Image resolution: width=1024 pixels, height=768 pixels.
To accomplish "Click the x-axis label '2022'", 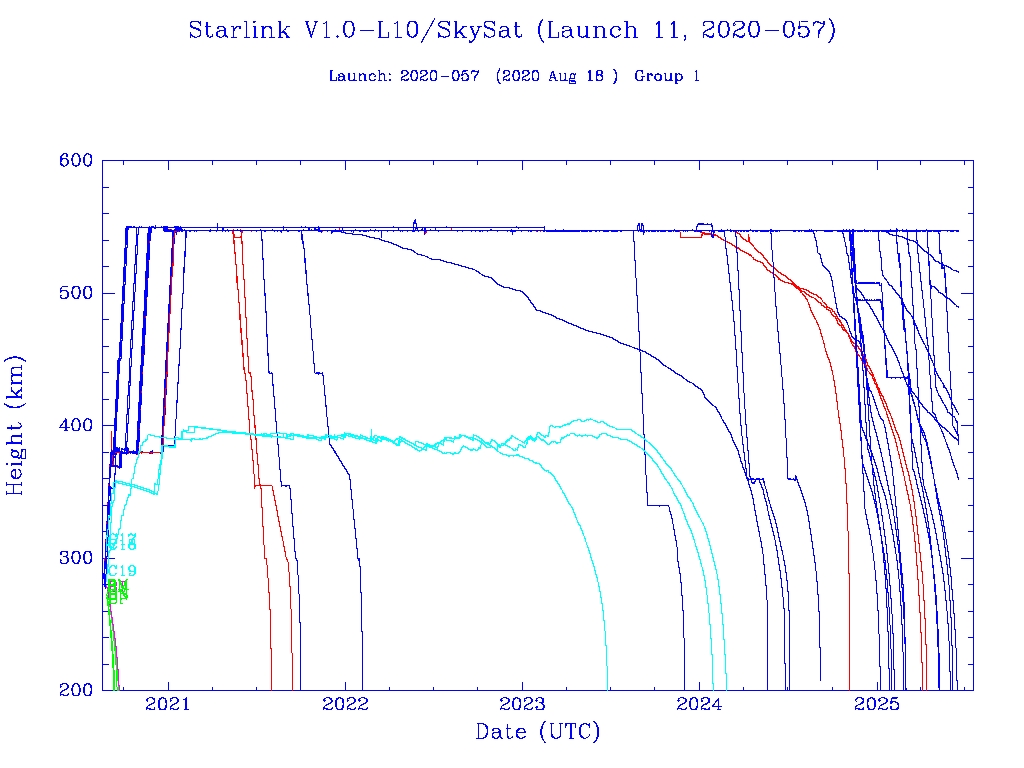I will pos(345,704).
